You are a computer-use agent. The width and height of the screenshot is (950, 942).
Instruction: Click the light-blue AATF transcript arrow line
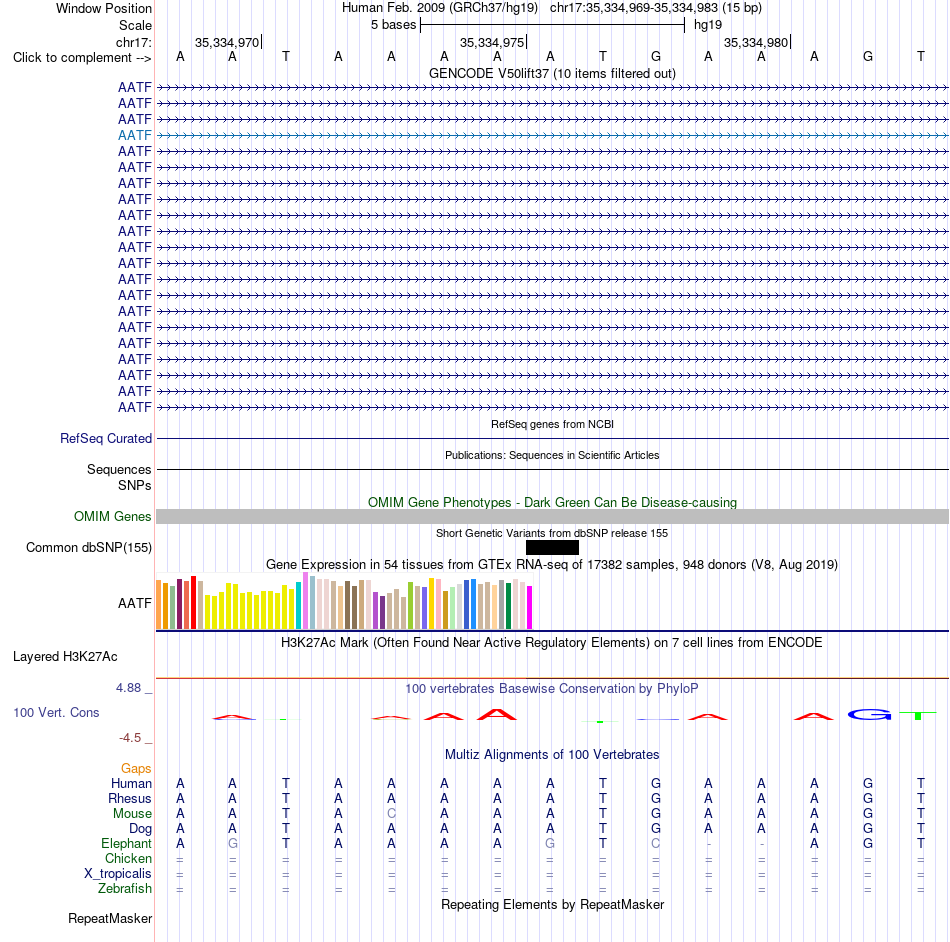pyautogui.click(x=552, y=135)
